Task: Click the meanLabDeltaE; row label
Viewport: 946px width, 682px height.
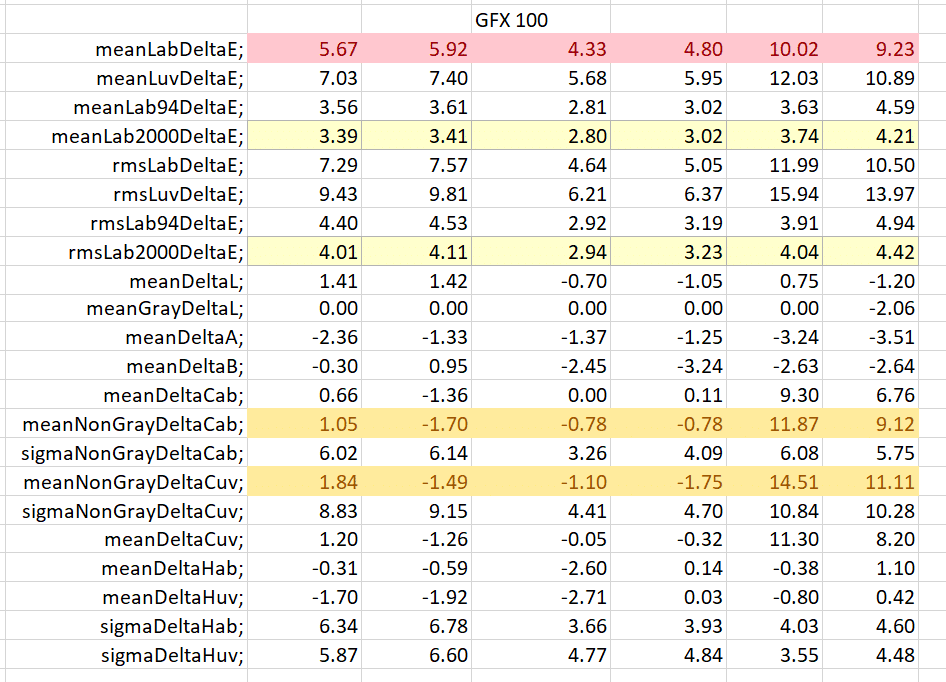Action: point(170,49)
